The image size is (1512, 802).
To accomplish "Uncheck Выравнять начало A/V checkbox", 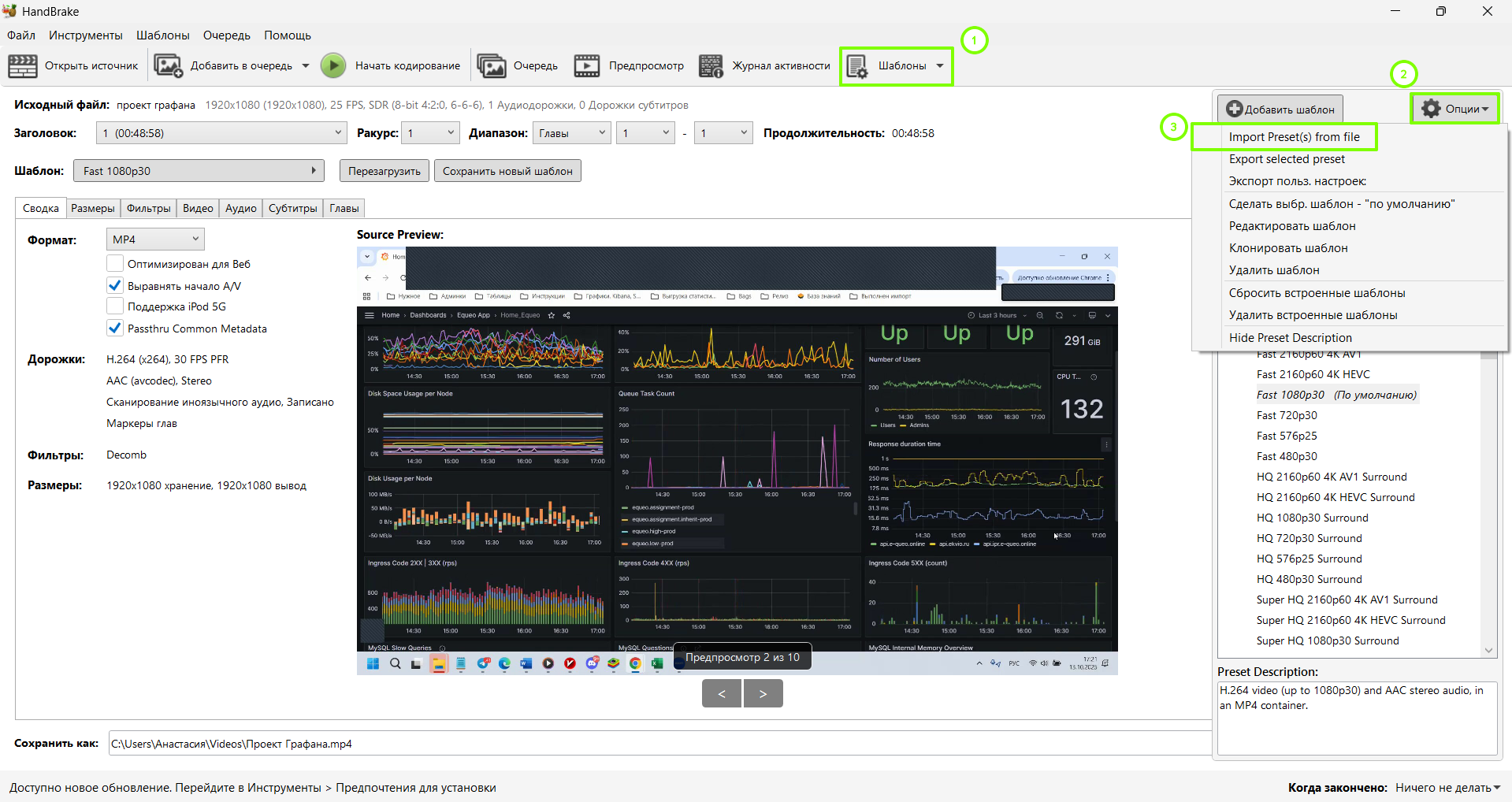I will pyautogui.click(x=115, y=285).
